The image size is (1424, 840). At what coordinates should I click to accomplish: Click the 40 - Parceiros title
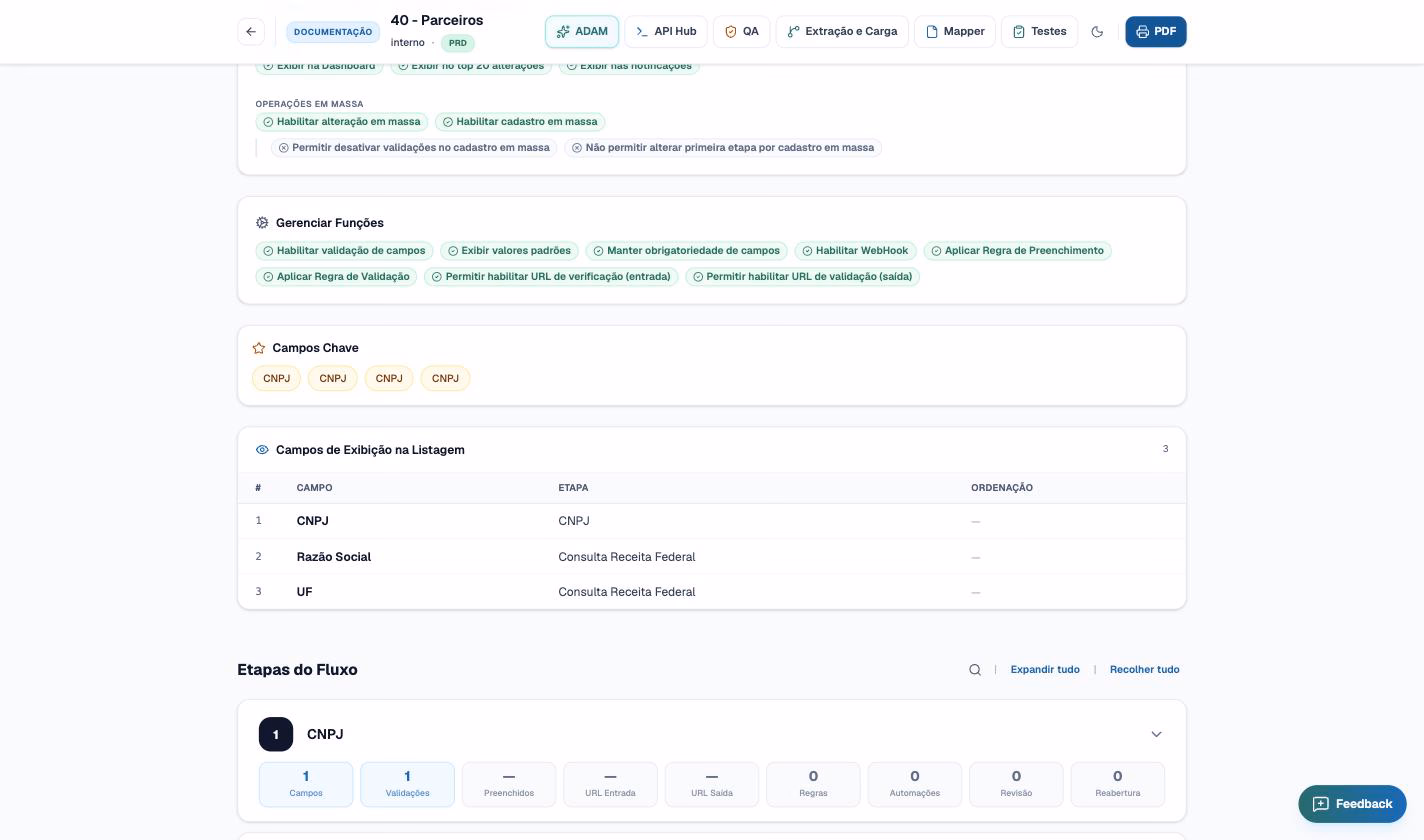point(437,20)
